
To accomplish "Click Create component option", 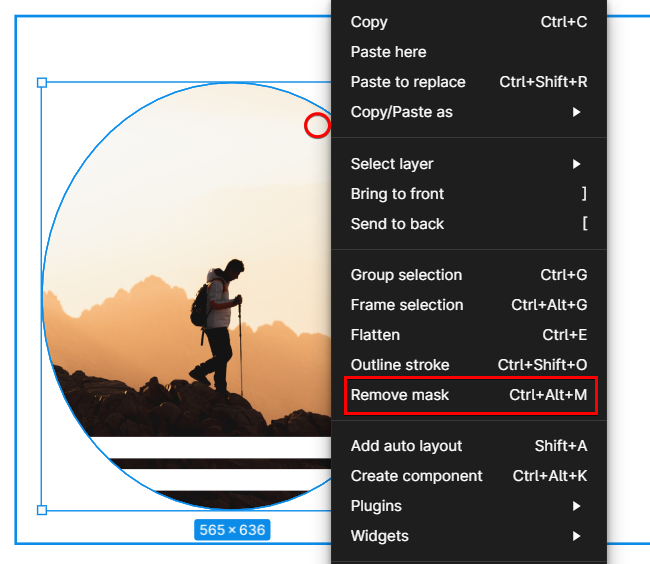I will coord(416,476).
